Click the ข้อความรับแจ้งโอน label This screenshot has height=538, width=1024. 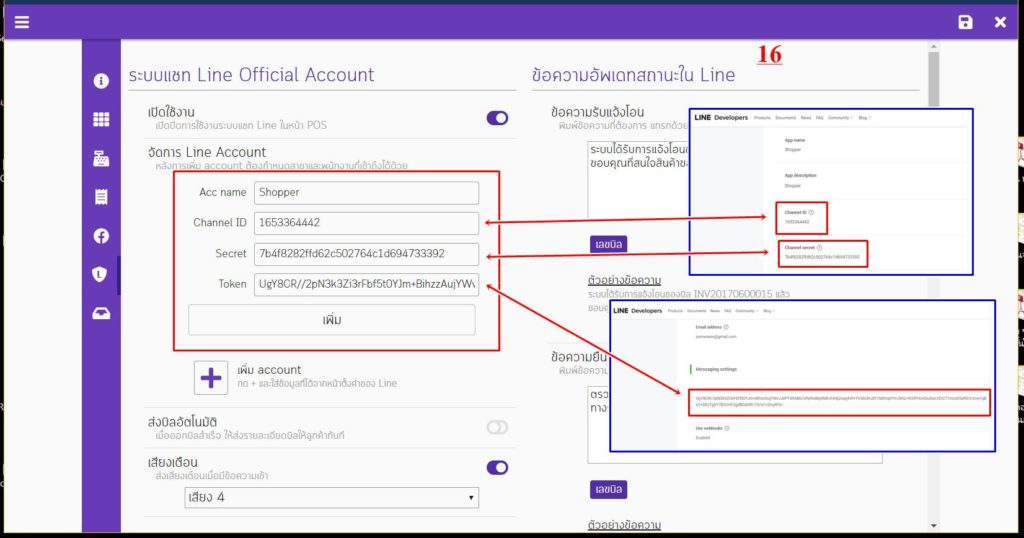(x=598, y=112)
